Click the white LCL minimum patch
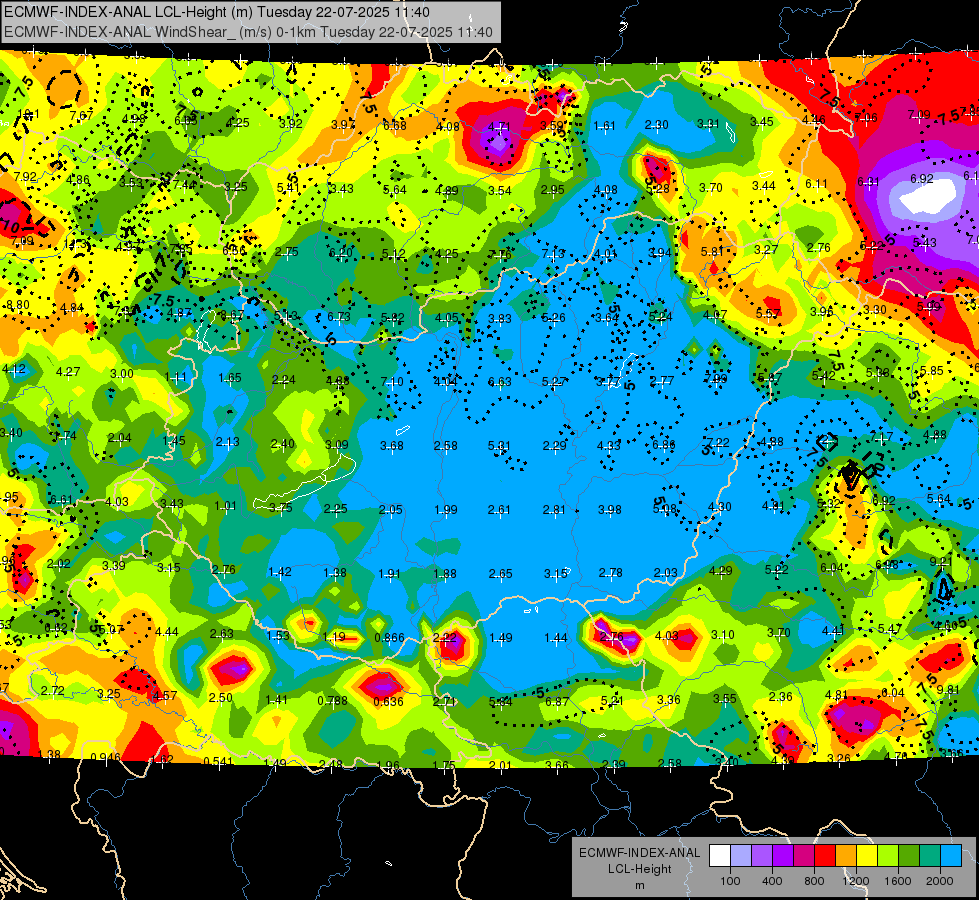Image resolution: width=979 pixels, height=900 pixels. [x=928, y=195]
